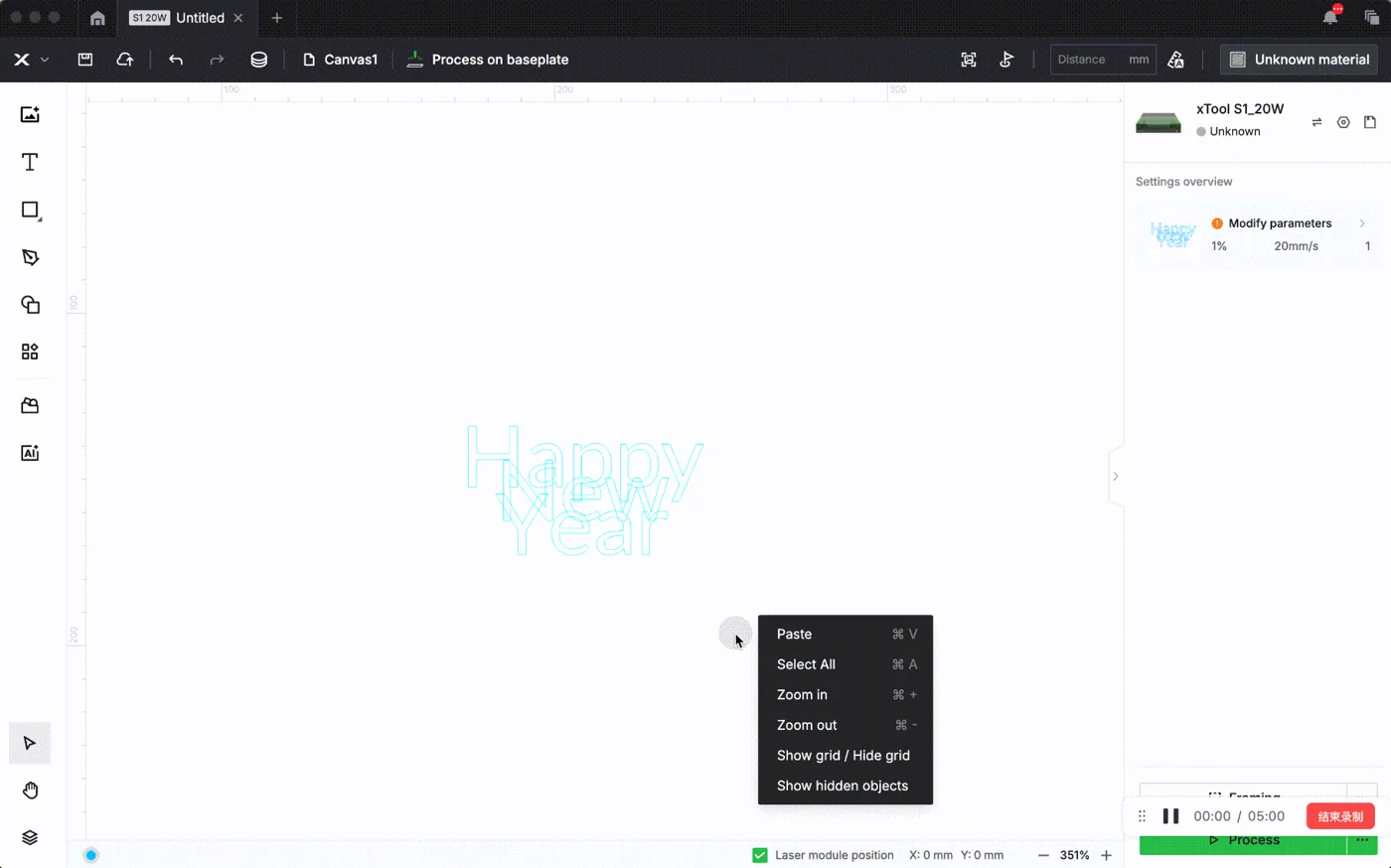Click Process on baseplate mode
The height and width of the screenshot is (868, 1391).
click(x=488, y=60)
